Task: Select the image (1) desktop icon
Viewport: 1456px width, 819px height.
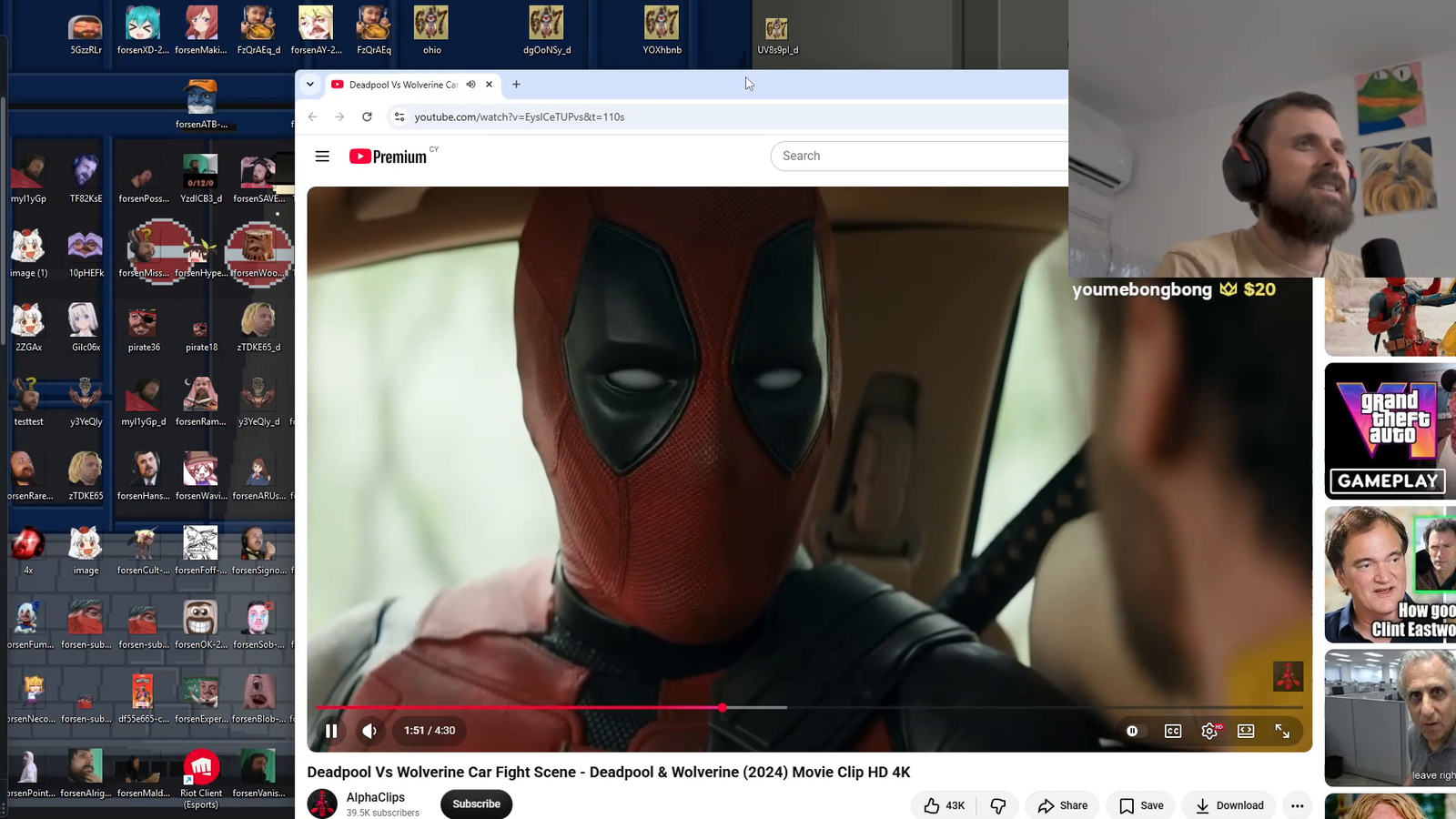Action: tap(28, 254)
